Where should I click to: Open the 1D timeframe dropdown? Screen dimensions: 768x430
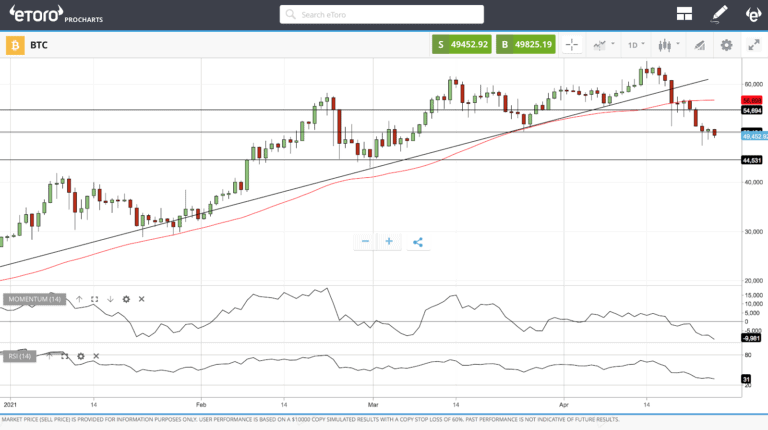point(635,45)
